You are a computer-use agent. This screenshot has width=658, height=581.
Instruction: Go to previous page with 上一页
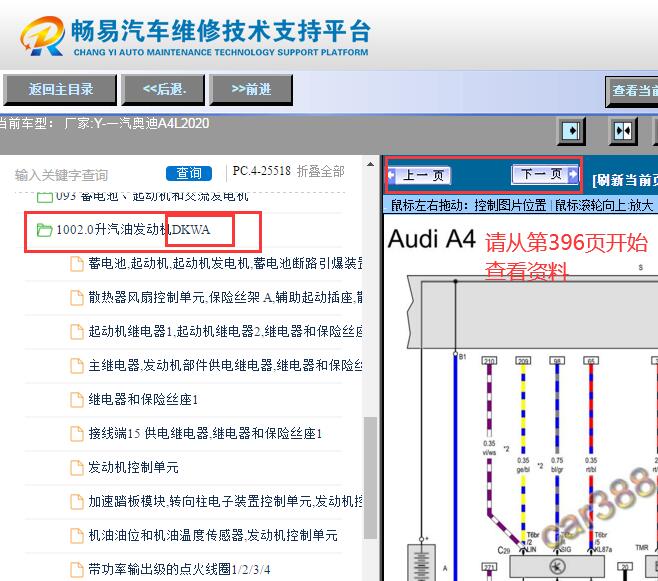(419, 175)
